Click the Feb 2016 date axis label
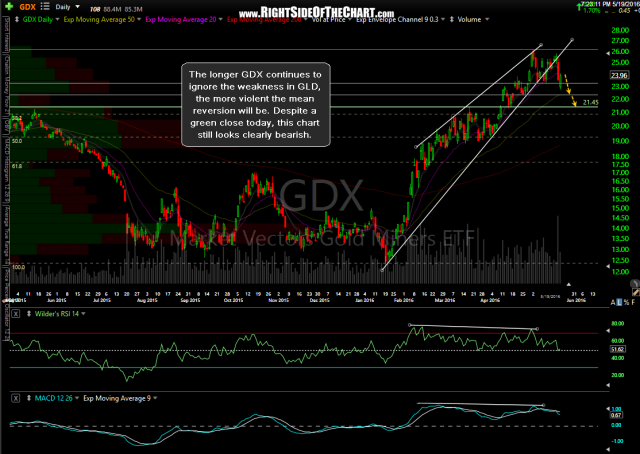 tap(404, 300)
